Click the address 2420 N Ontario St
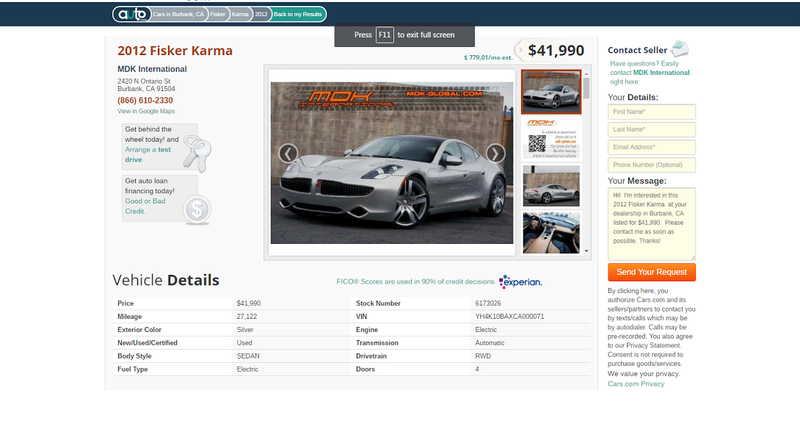The image size is (800, 443). [144, 81]
